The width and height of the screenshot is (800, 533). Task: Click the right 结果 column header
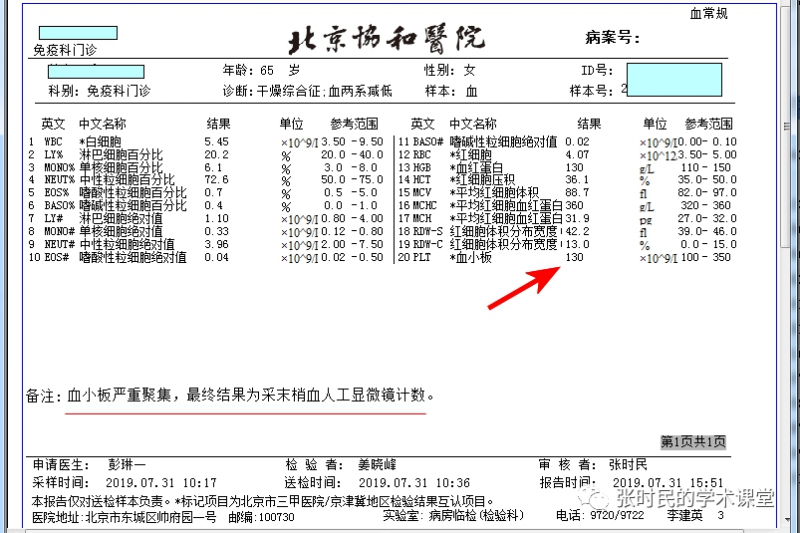589,123
